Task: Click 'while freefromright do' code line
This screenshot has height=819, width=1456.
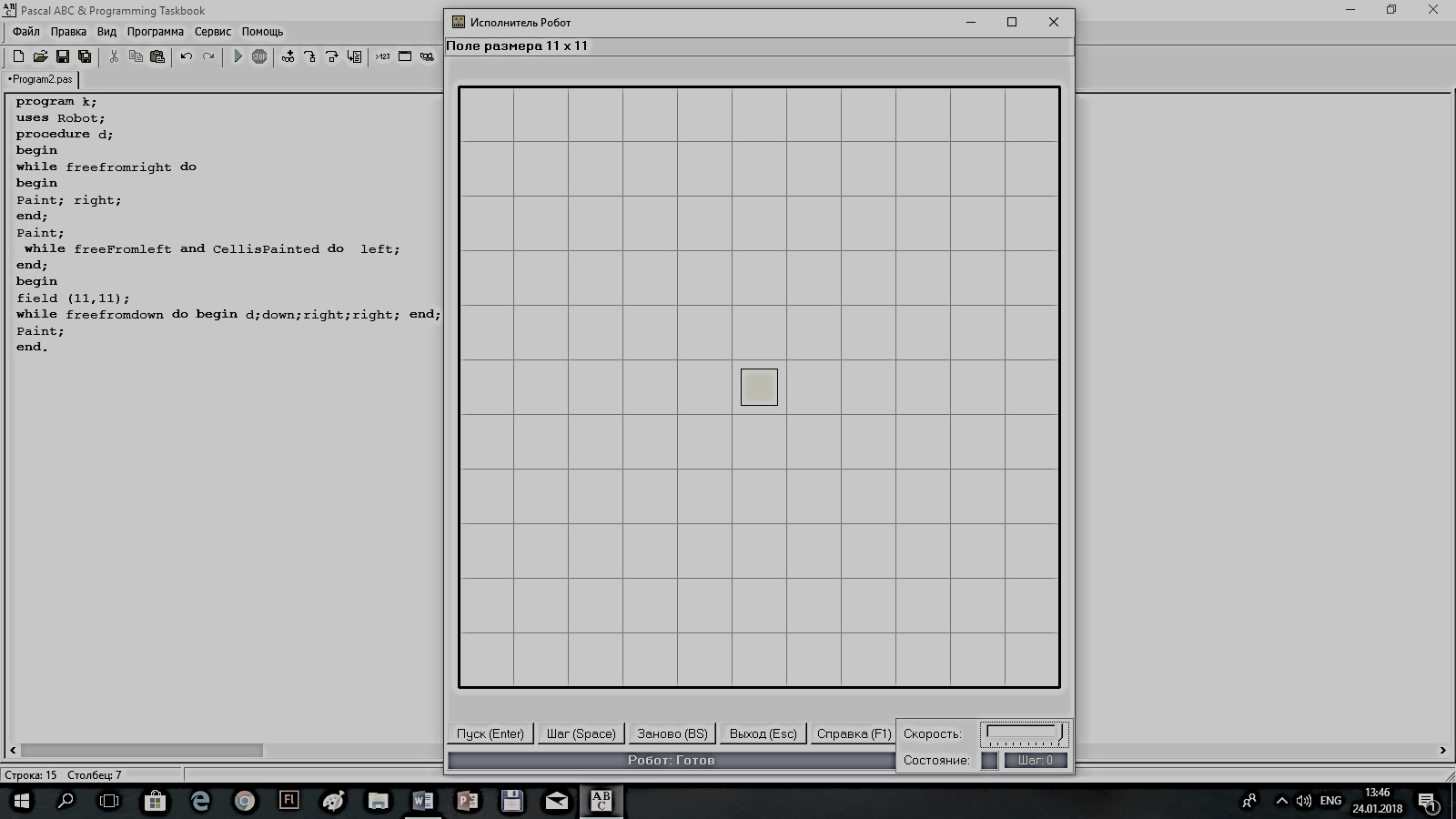Action: 106,167
